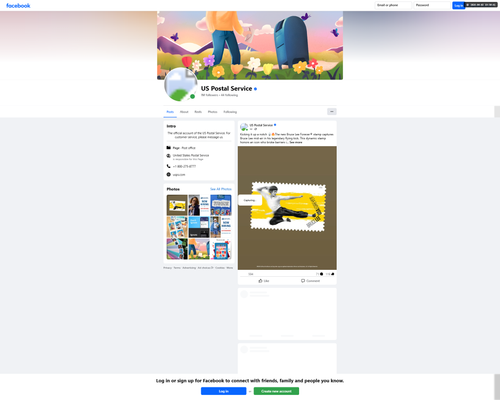Viewport: 500px width, 400px height.
Task: Click Log in button in bottom banner
Action: coord(224,391)
